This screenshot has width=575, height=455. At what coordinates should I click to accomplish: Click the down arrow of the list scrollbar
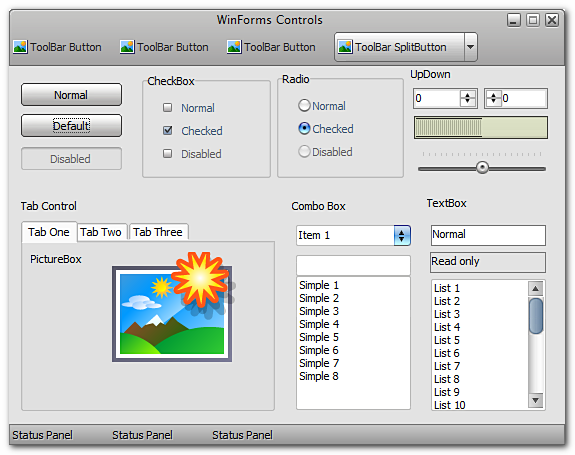coord(535,400)
